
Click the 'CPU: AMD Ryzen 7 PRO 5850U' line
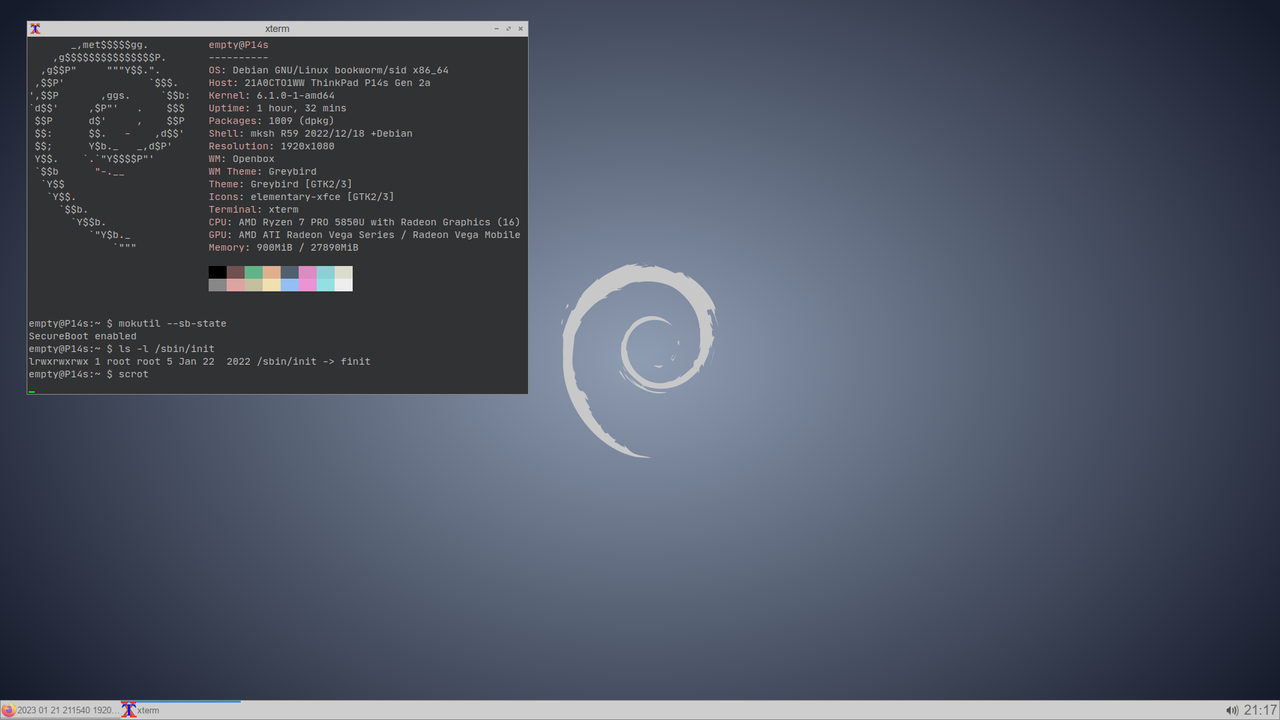364,222
